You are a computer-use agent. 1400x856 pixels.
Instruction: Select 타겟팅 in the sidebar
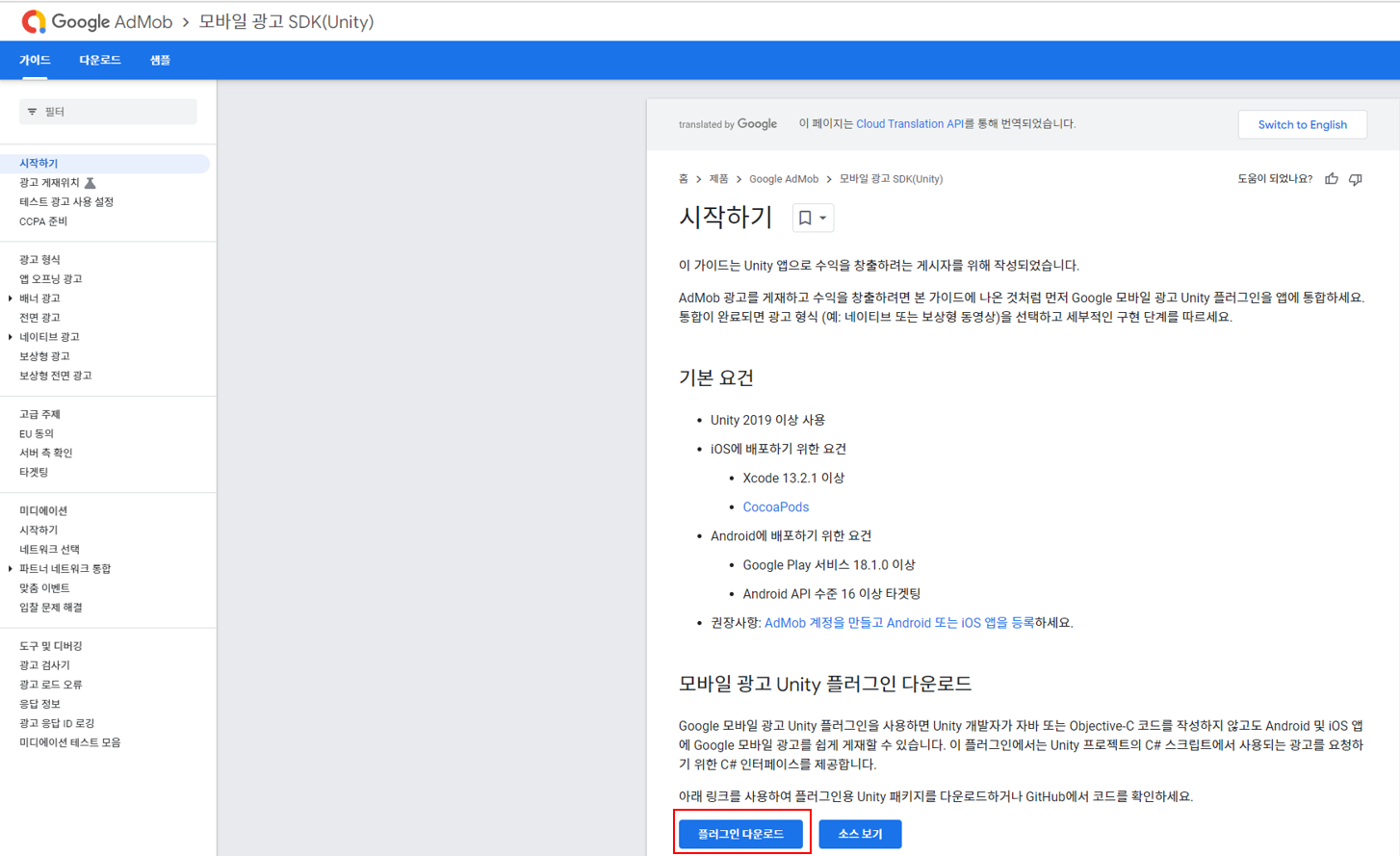click(x=34, y=473)
